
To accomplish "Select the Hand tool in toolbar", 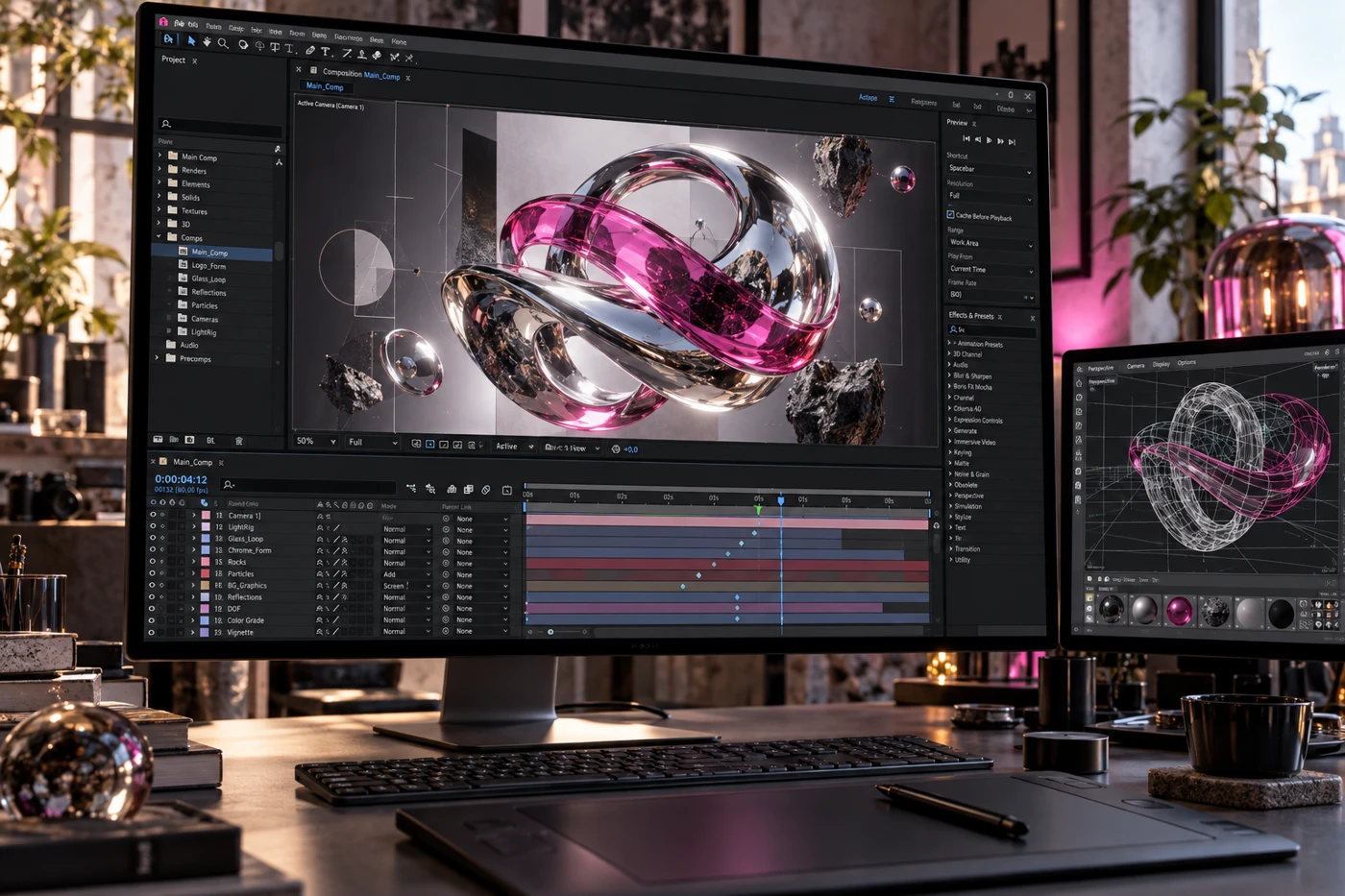I will (x=207, y=41).
